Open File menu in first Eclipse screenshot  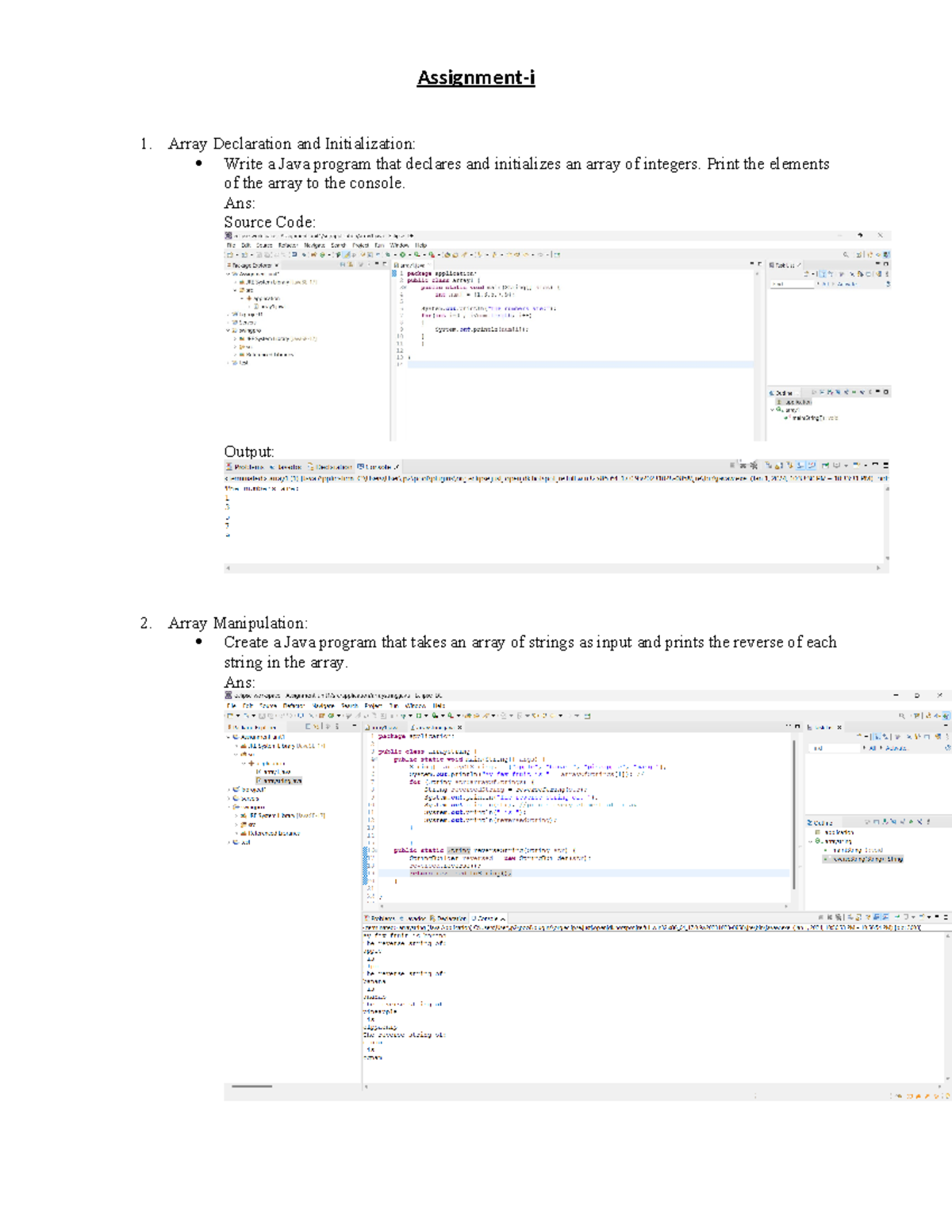pos(229,245)
